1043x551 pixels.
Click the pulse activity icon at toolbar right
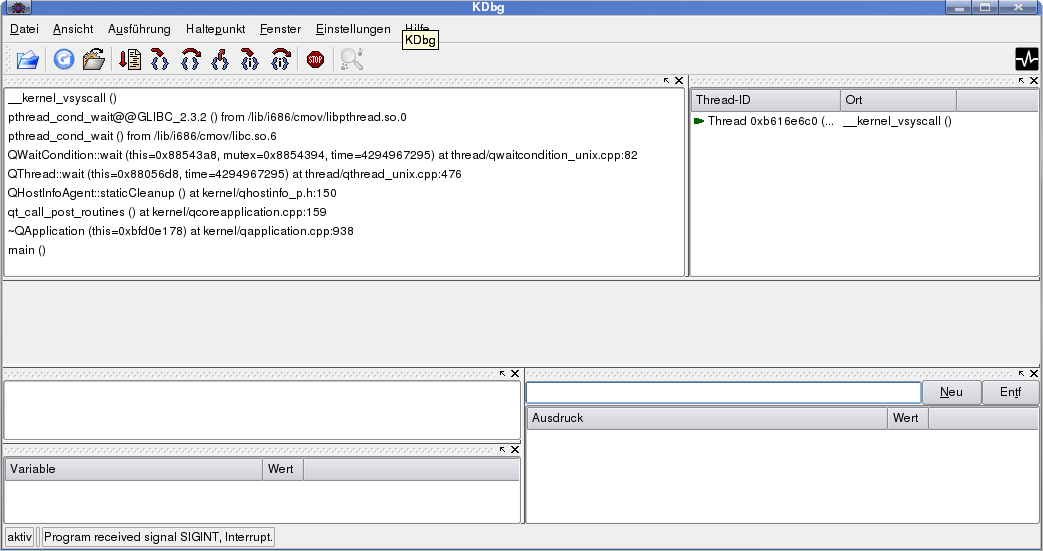coord(1026,60)
